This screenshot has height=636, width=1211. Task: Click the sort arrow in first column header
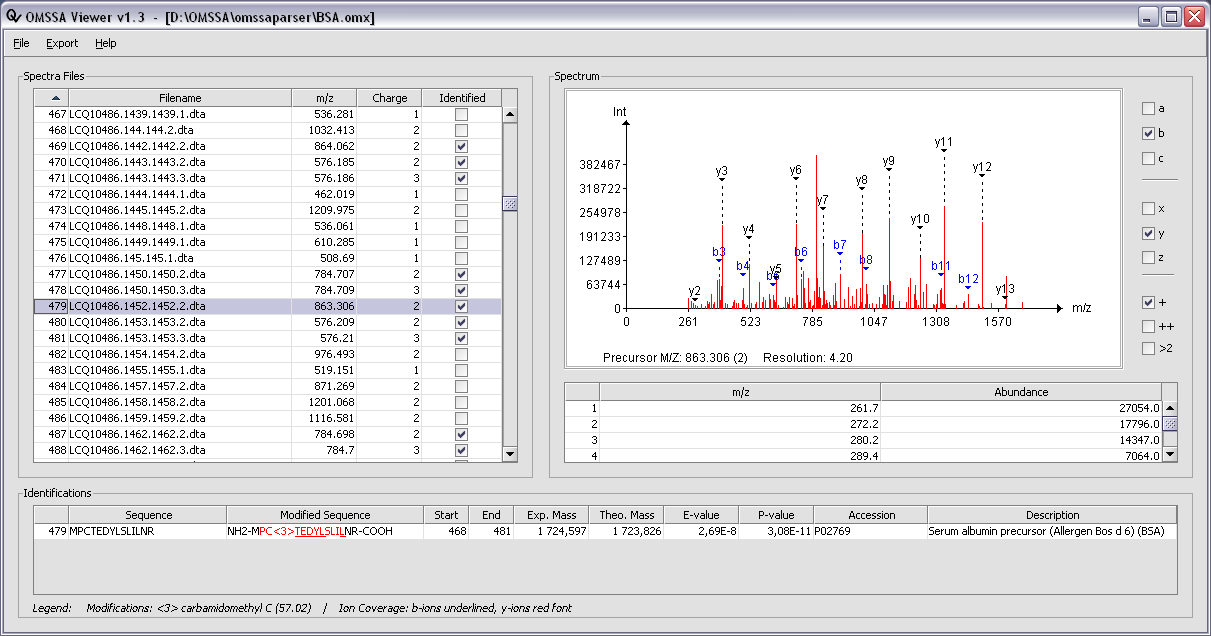click(55, 98)
